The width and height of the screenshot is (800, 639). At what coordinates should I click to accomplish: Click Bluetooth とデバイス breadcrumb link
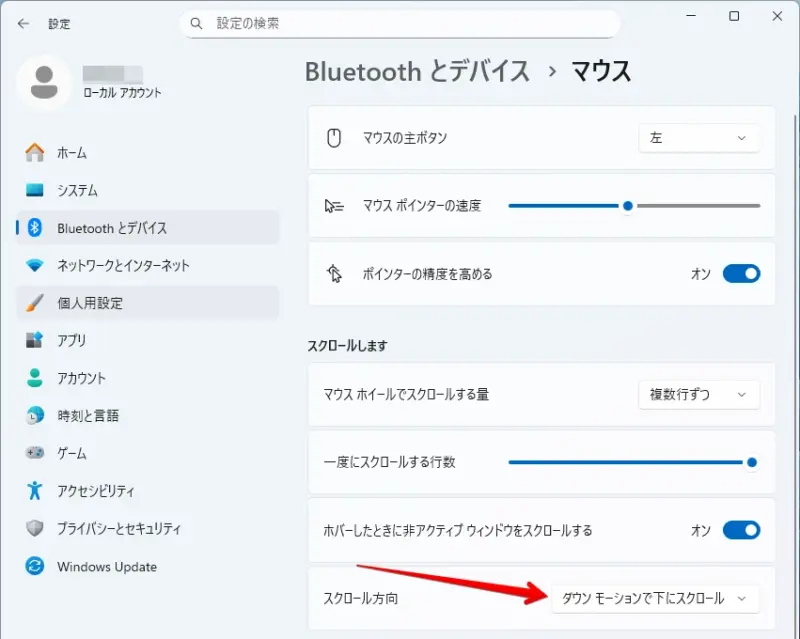tap(417, 71)
